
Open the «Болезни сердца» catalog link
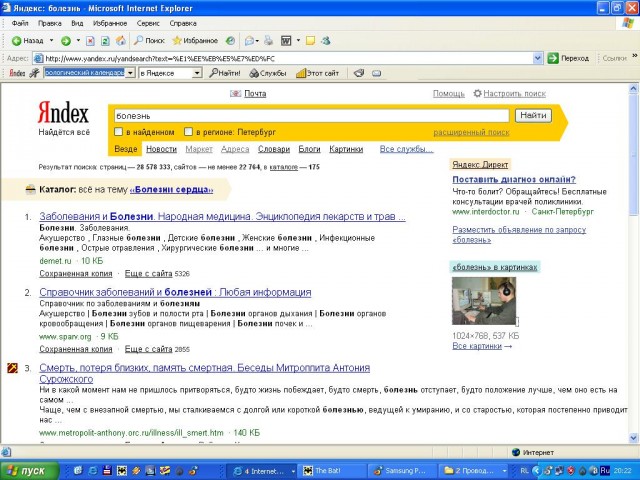[x=171, y=189]
